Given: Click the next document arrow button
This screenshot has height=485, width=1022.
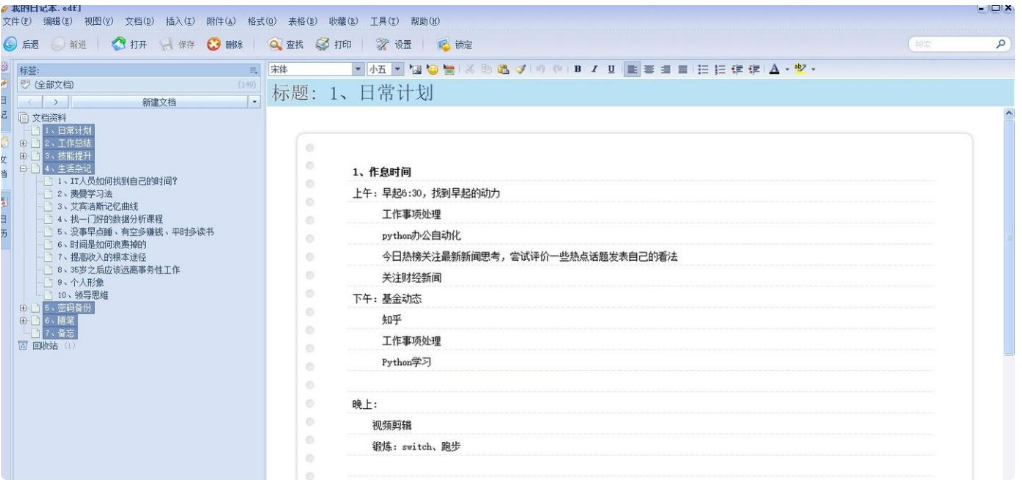Looking at the screenshot, I should (x=56, y=102).
